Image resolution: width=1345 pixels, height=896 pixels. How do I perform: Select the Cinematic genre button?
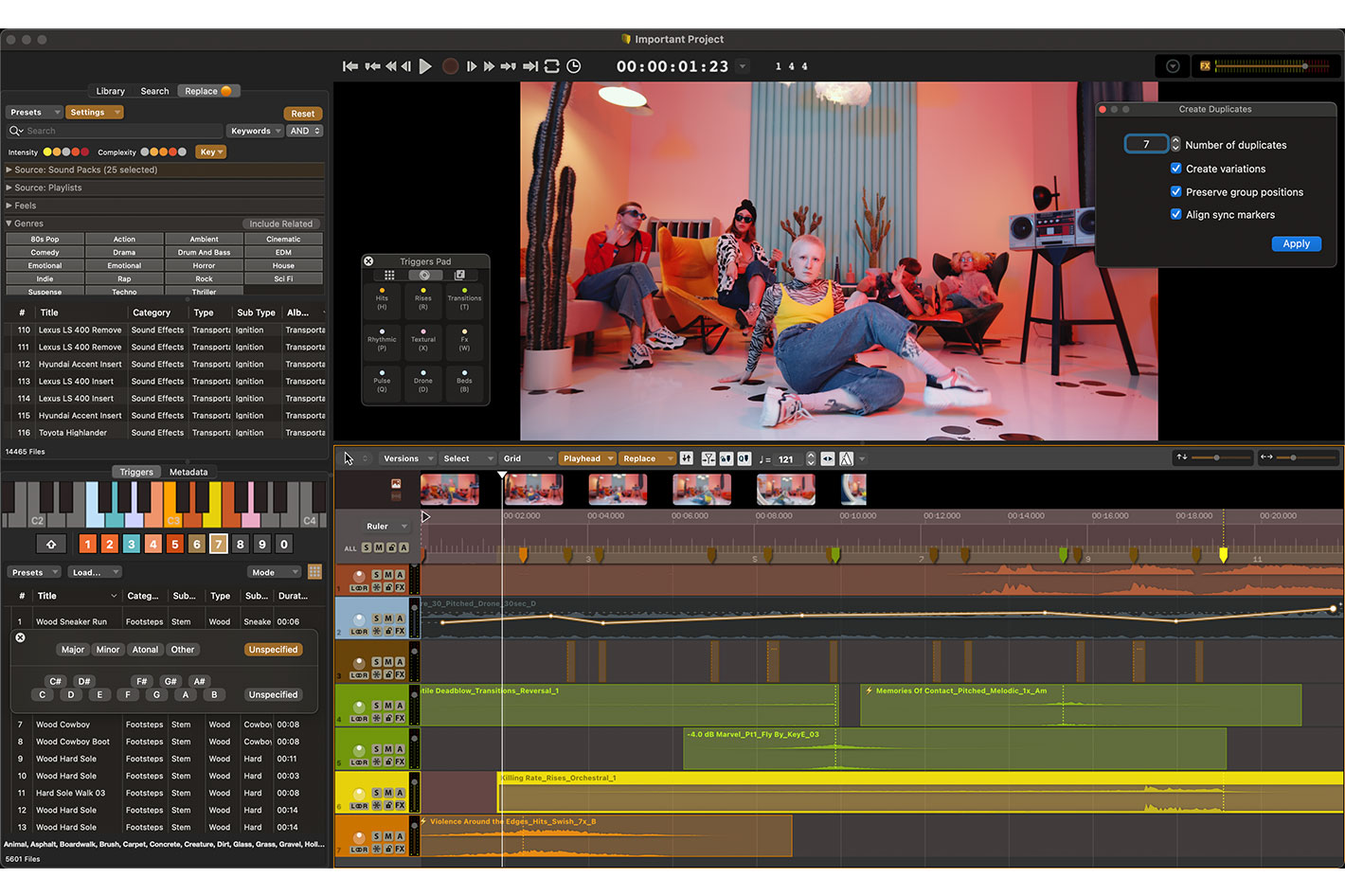[283, 240]
